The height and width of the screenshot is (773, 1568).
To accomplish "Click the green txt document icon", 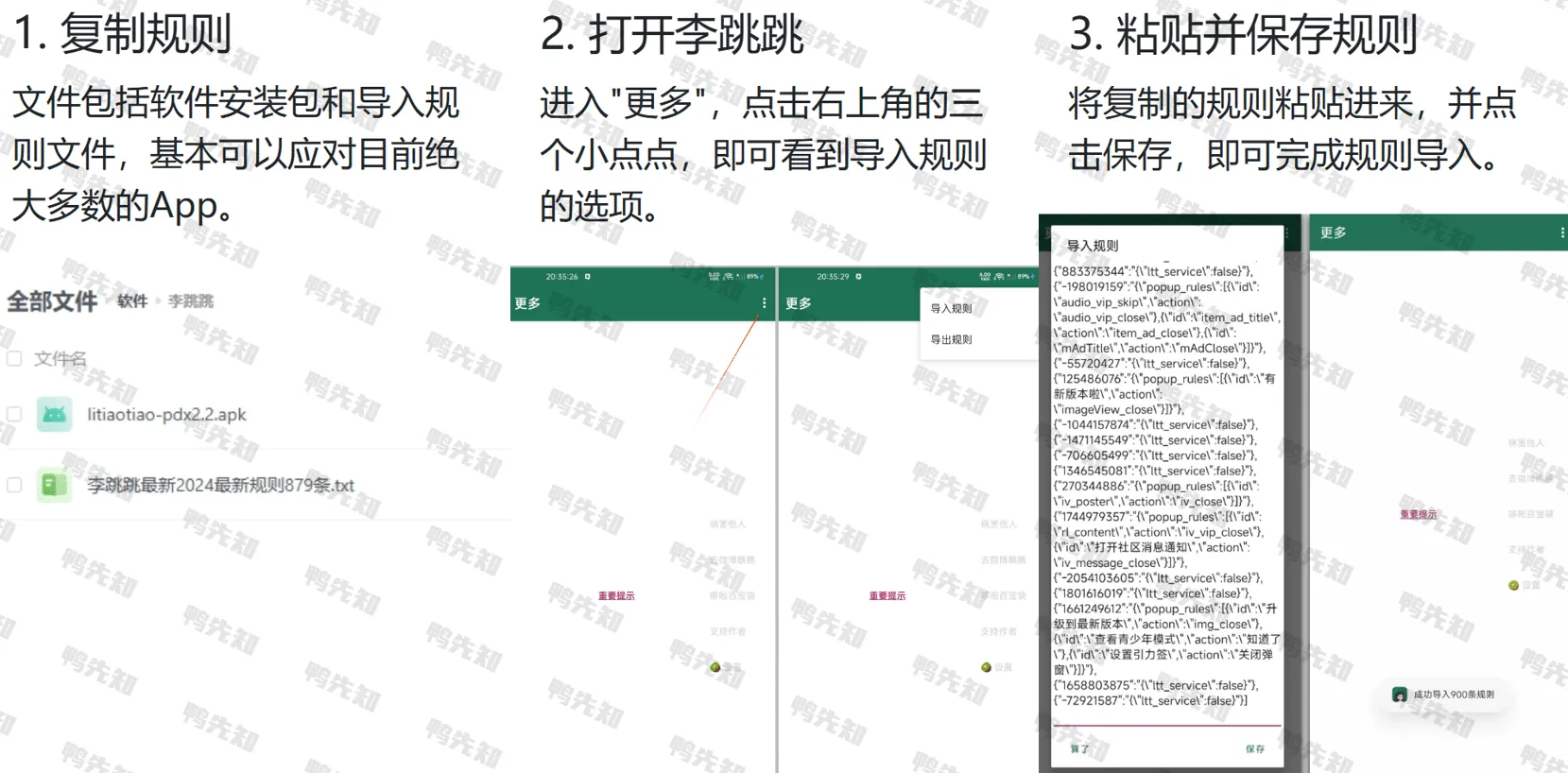I will pyautogui.click(x=55, y=485).
